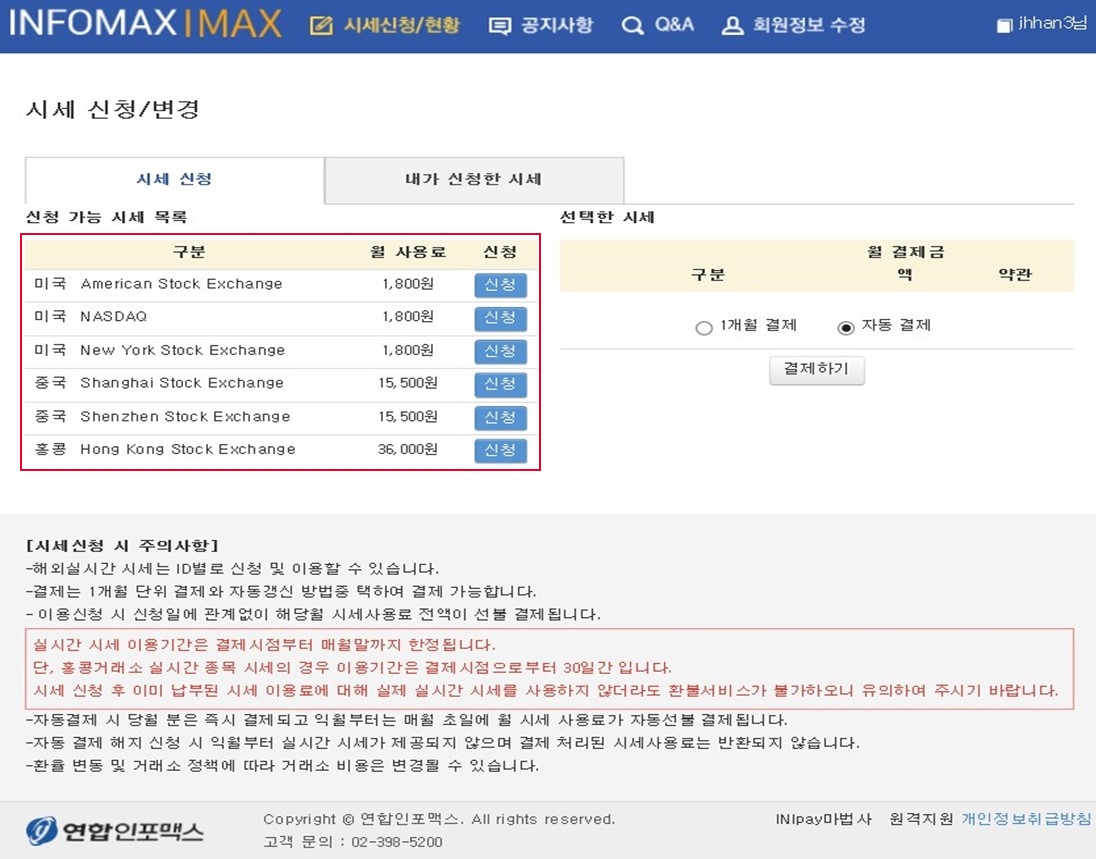Click the 결제하기 button
This screenshot has height=859, width=1096.
816,370
